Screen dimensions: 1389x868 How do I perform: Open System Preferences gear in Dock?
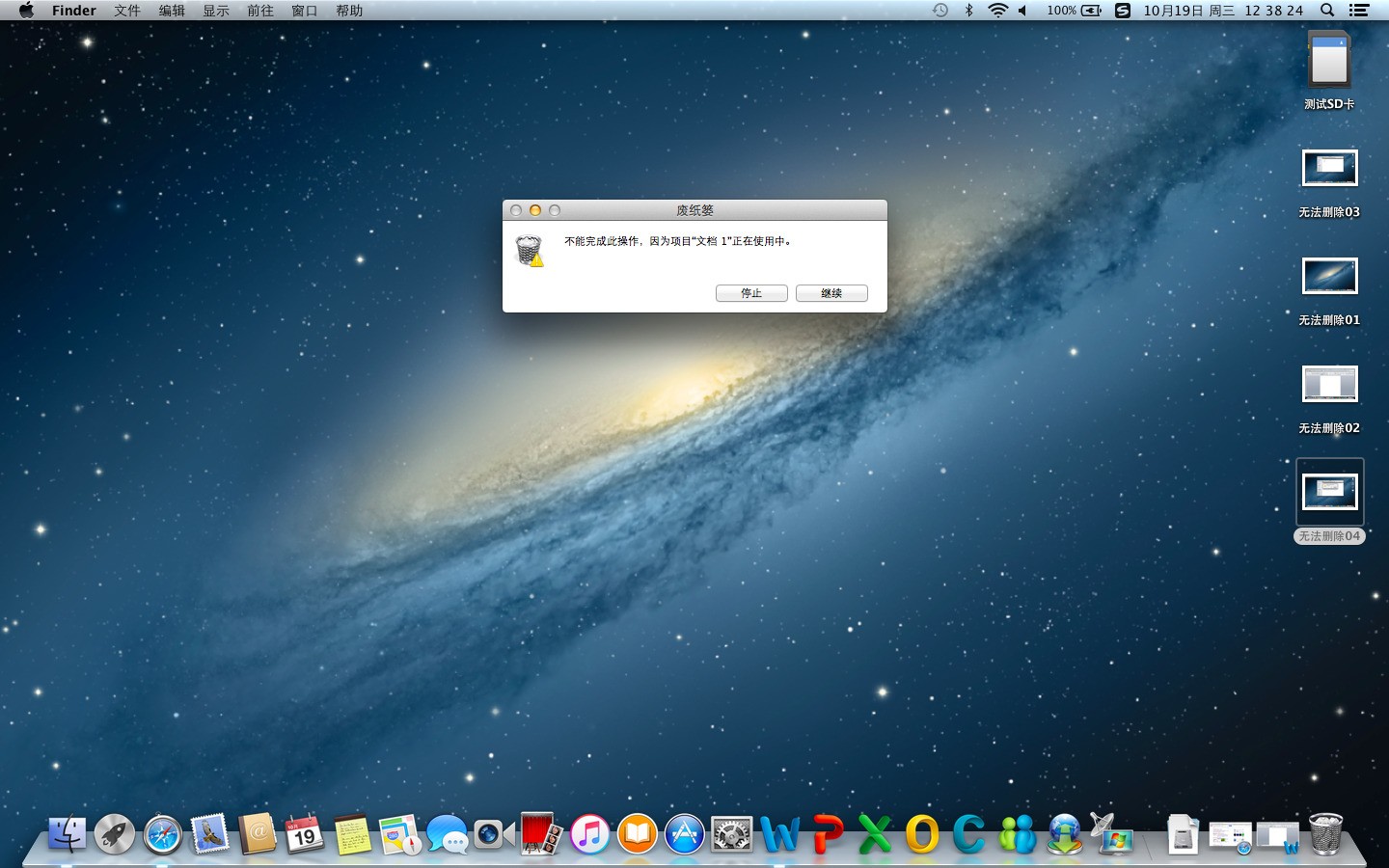pyautogui.click(x=731, y=834)
